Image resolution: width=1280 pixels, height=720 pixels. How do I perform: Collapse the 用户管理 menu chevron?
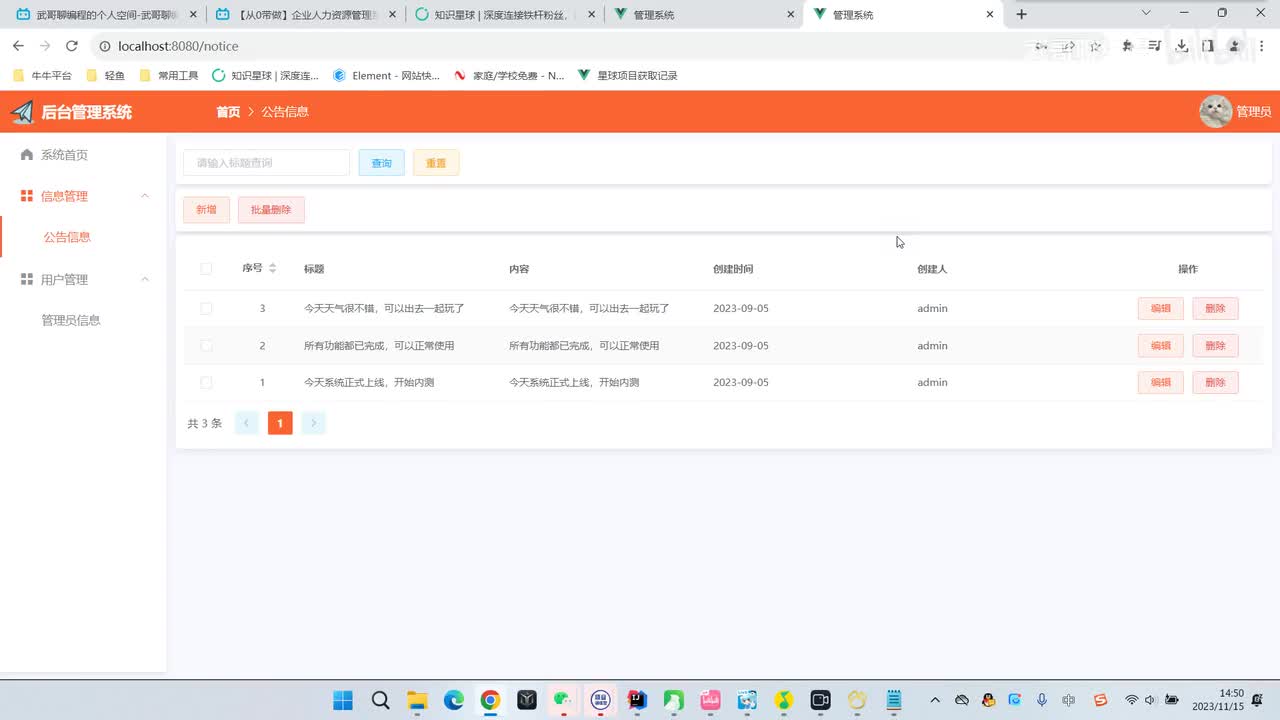145,279
